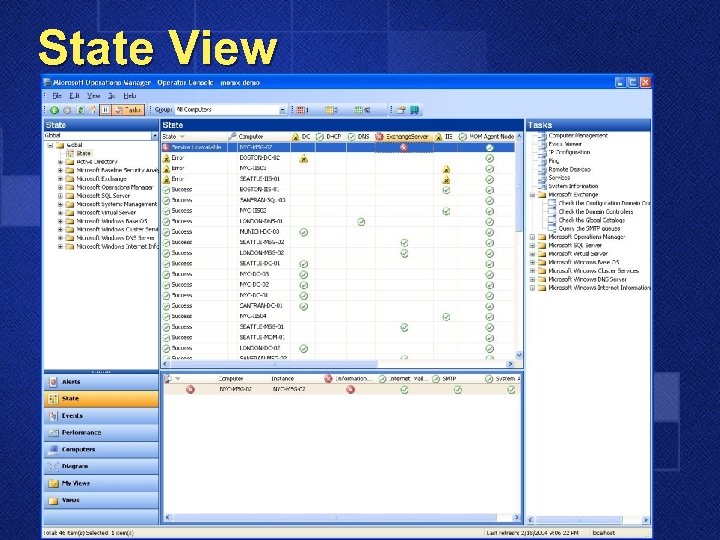Expand Microsoft Operations Manager in Tasks pane
This screenshot has width=720, height=540.
[533, 237]
